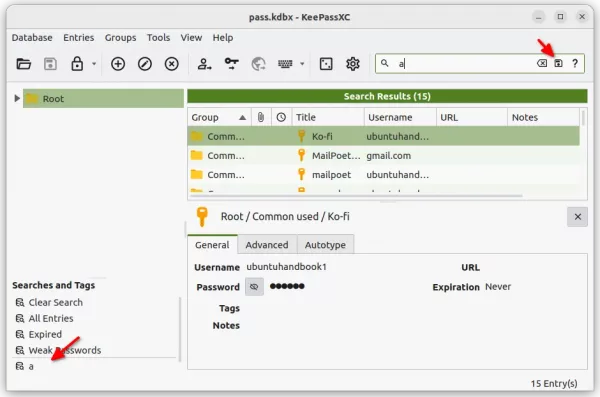The image size is (600, 397).
Task: Sort by expiry clock column header
Action: (281, 117)
